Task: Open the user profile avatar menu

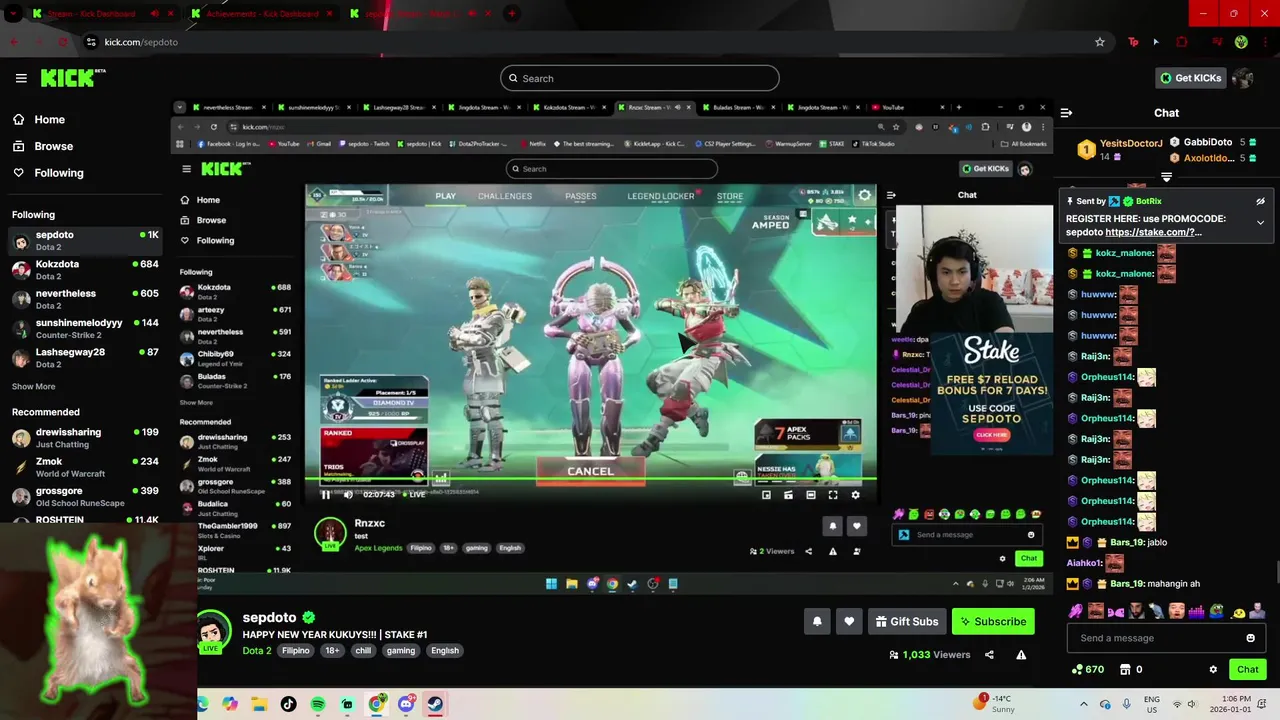Action: pos(1243,78)
